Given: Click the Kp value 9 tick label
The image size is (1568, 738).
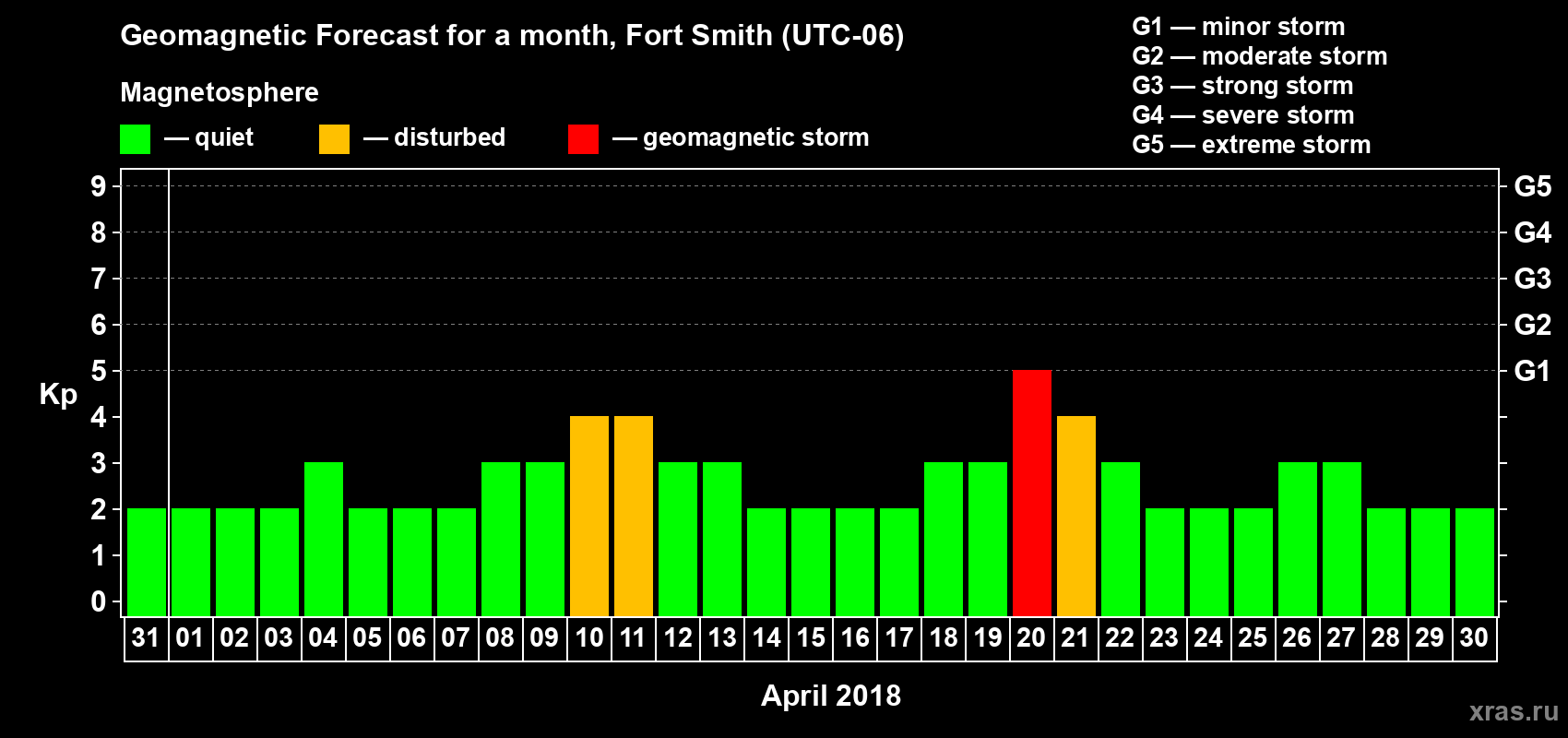Looking at the screenshot, I should 99,186.
